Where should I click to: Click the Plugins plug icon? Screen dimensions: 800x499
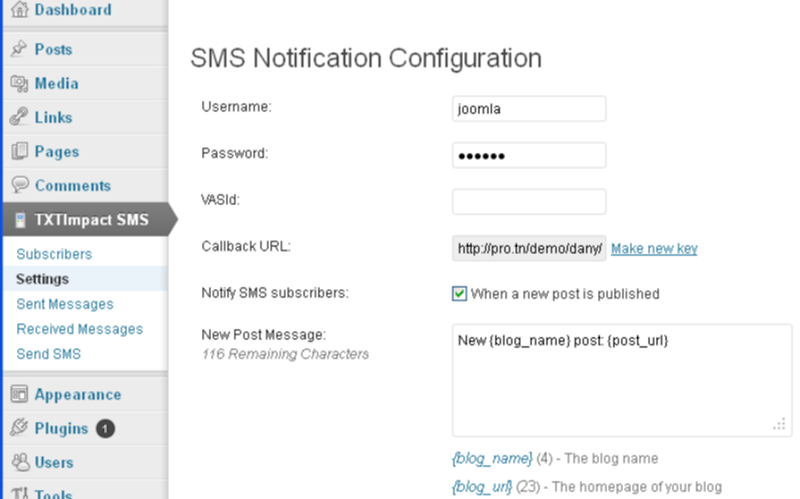[x=19, y=428]
